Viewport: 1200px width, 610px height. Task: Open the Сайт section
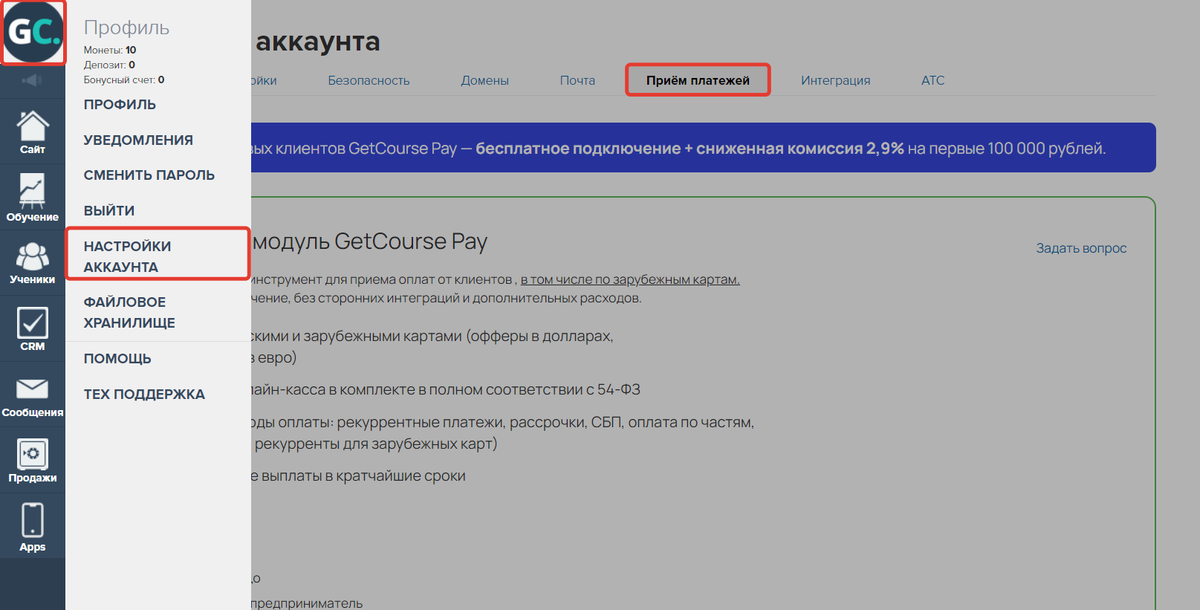tap(33, 133)
